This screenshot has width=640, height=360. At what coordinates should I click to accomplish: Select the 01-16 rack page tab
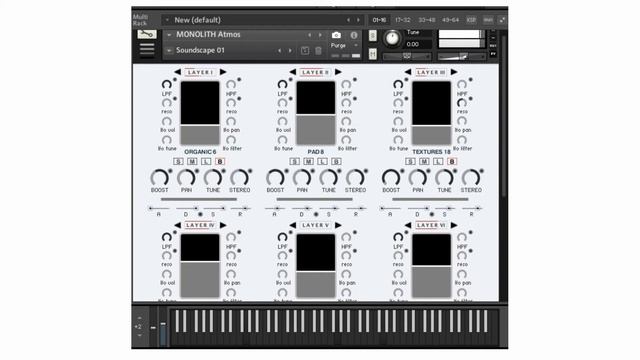pos(379,20)
